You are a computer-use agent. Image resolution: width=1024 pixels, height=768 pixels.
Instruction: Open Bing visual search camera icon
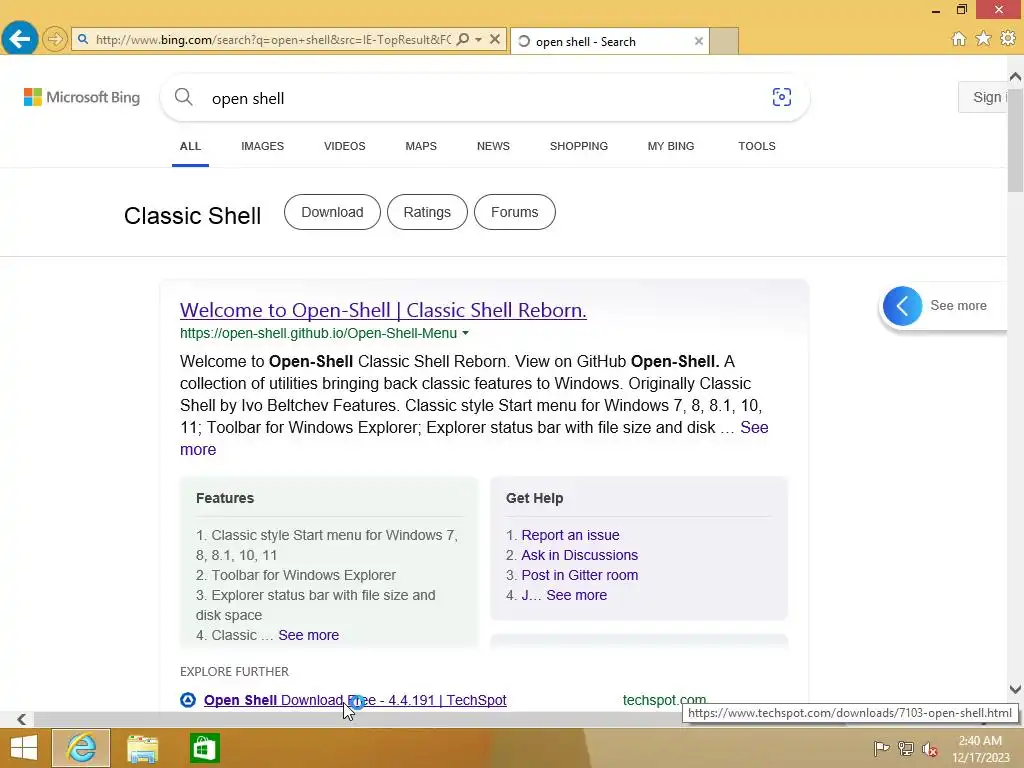coord(782,97)
